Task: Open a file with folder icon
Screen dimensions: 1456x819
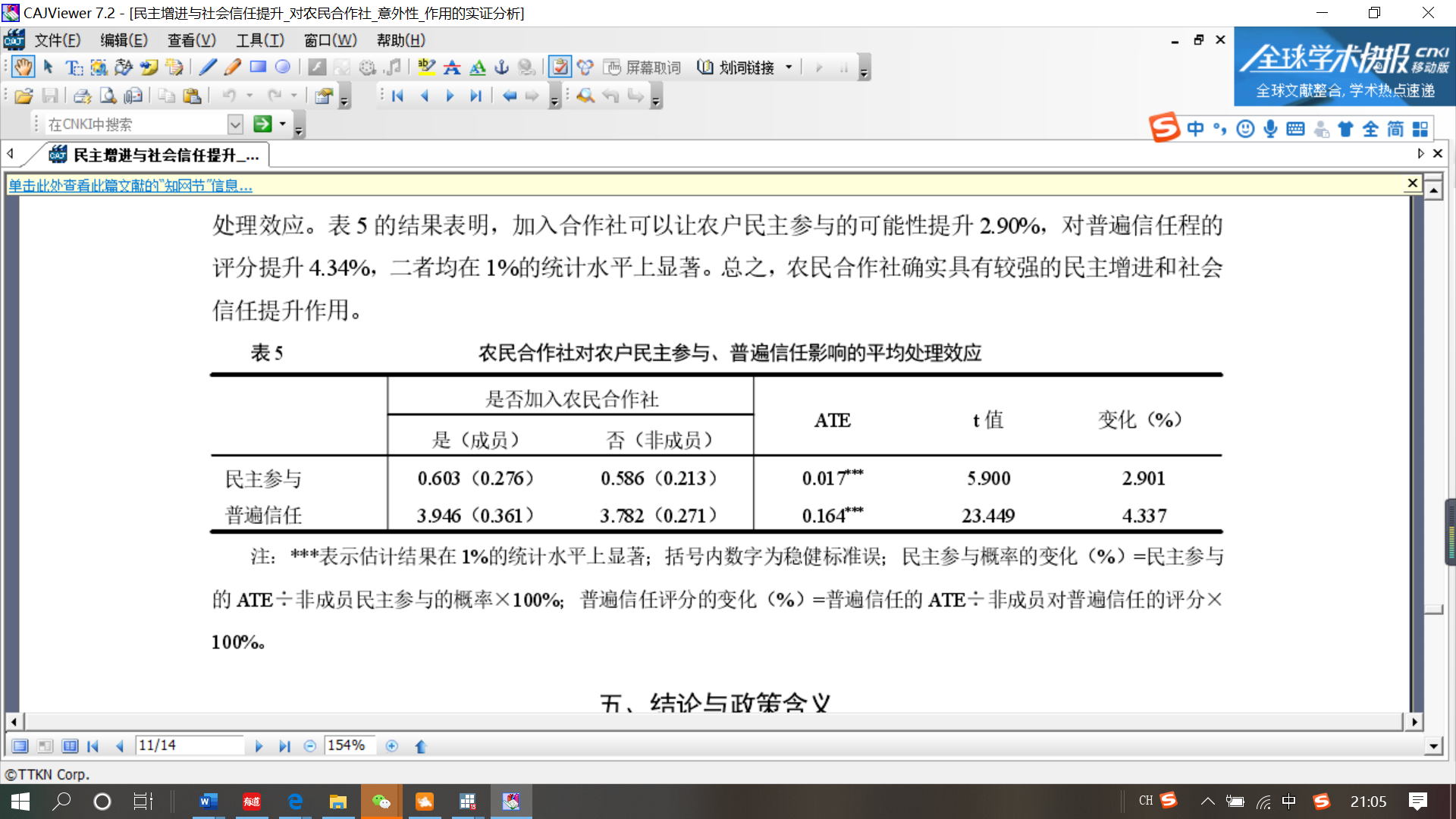Action: tap(23, 96)
